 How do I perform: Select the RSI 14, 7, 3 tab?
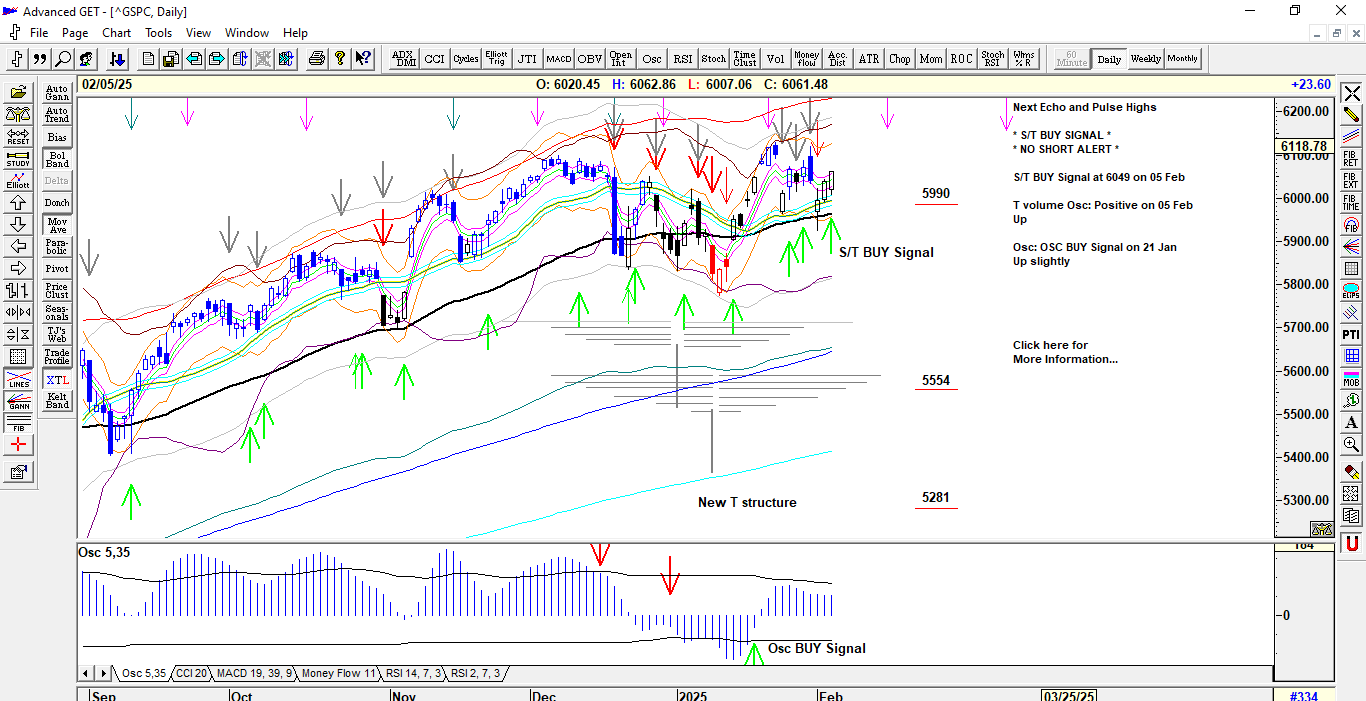(x=415, y=674)
